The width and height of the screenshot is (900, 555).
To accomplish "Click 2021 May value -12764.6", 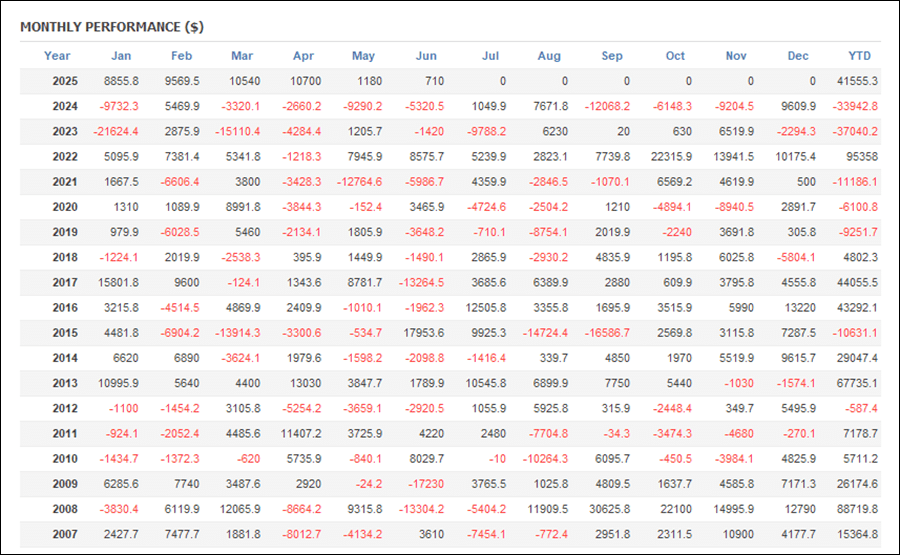I will click(359, 182).
